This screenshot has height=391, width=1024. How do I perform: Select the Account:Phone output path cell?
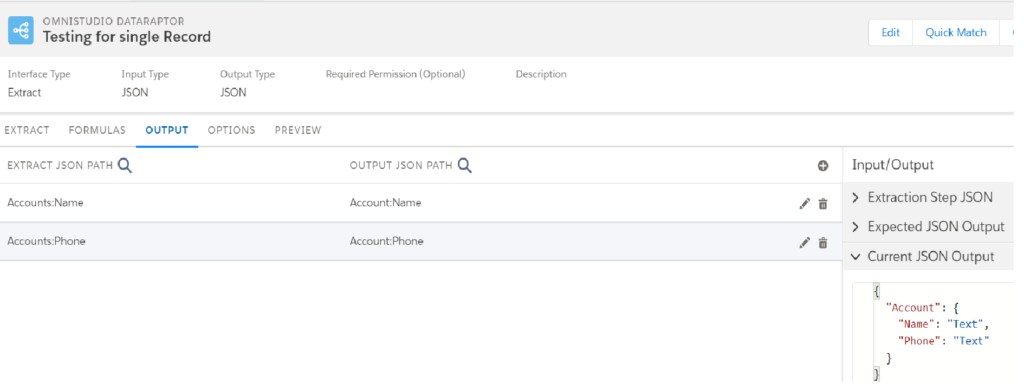[387, 241]
